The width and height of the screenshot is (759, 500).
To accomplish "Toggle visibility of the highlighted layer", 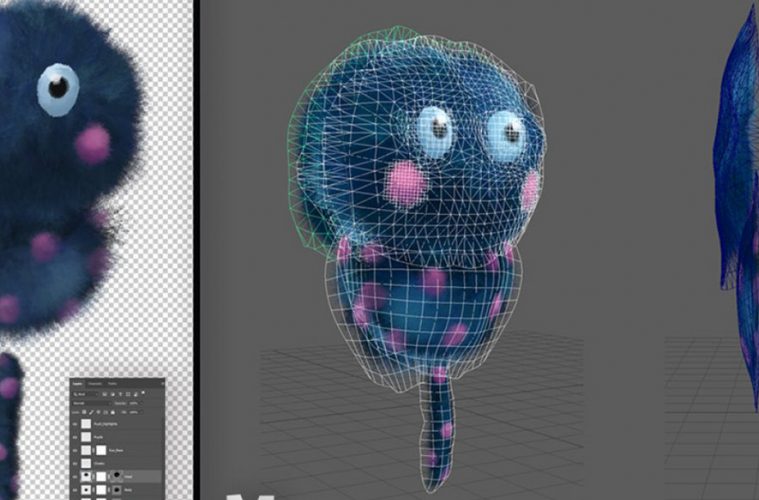I will (x=75, y=476).
